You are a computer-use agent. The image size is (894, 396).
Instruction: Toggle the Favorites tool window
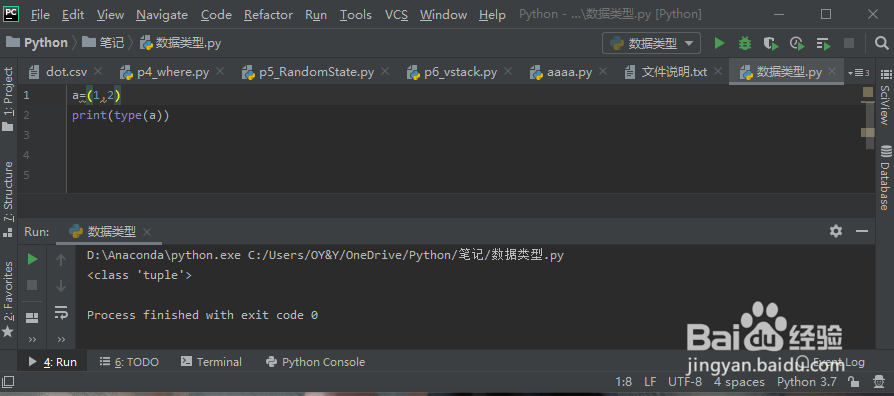point(8,299)
